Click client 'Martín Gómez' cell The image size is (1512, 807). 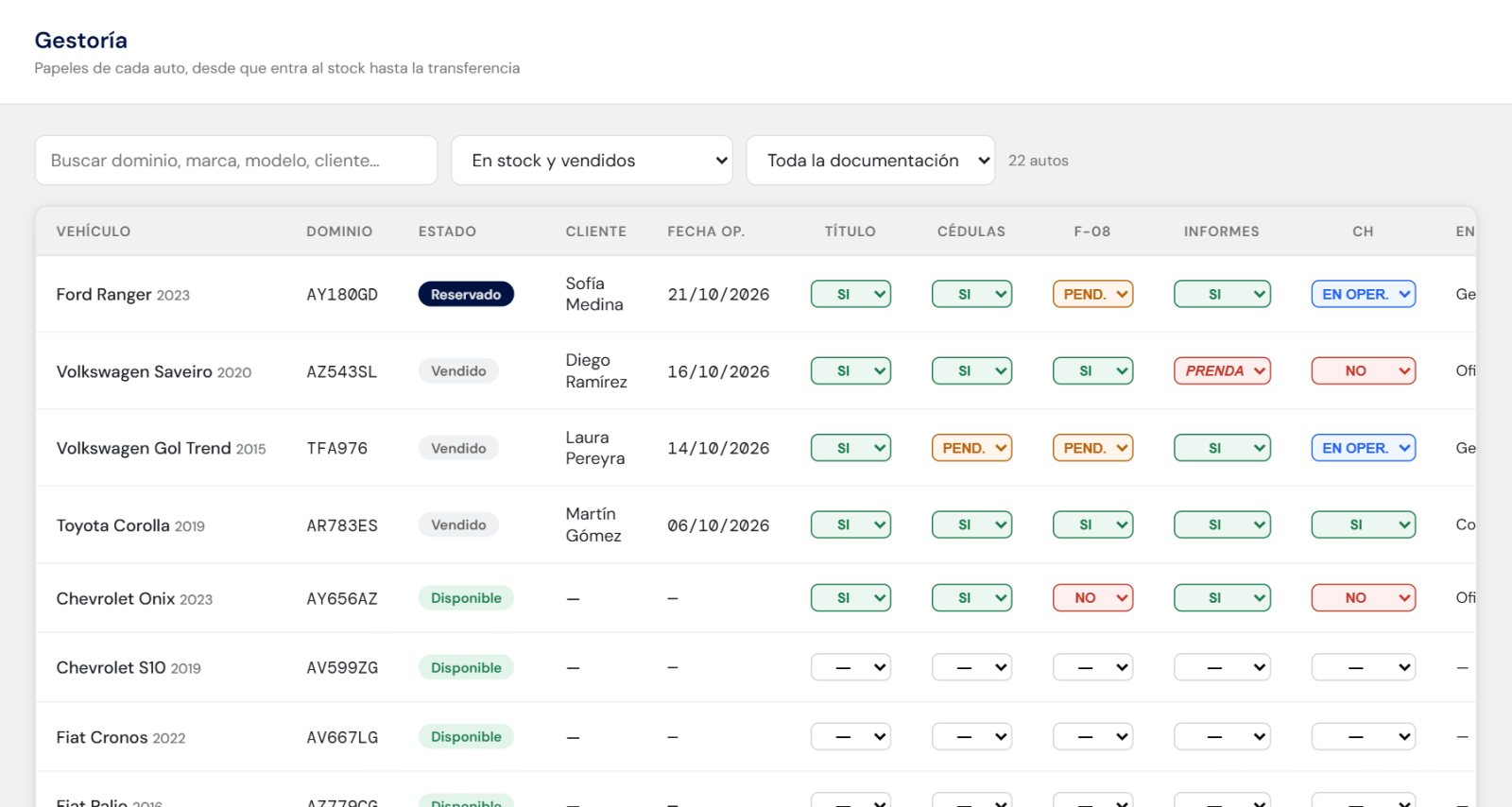pyautogui.click(x=593, y=524)
